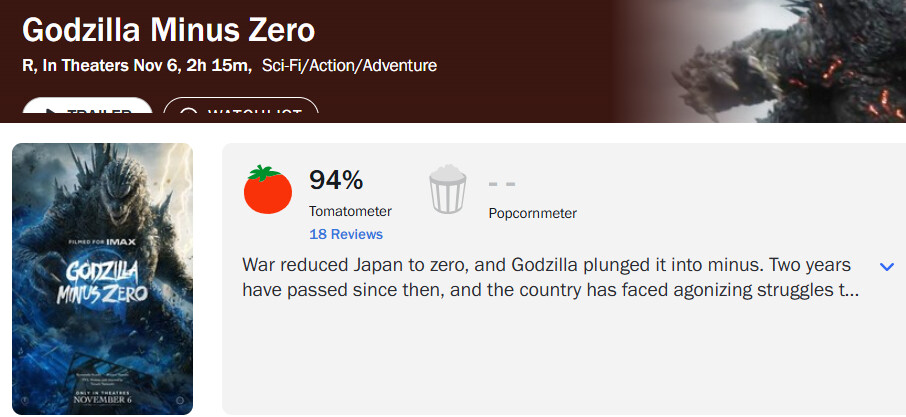This screenshot has width=906, height=417.
Task: Open the Godzilla Minus Zero poster thumbnail
Action: point(102,279)
